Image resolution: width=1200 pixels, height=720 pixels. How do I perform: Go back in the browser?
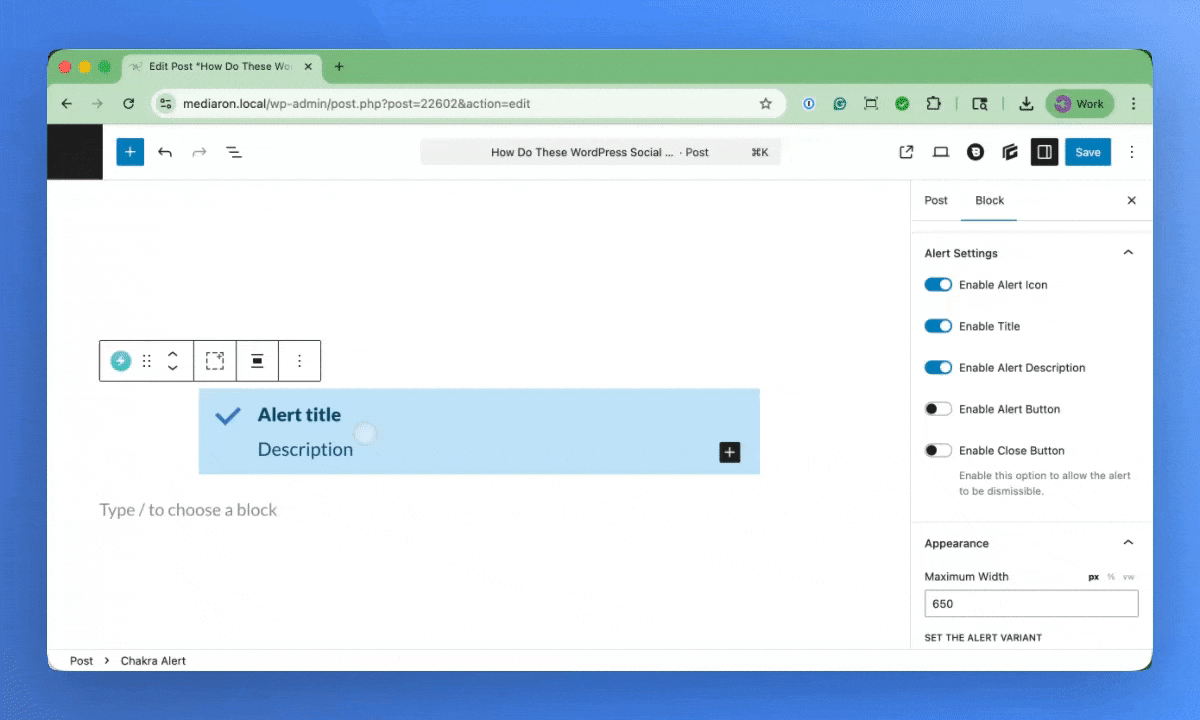pos(67,103)
